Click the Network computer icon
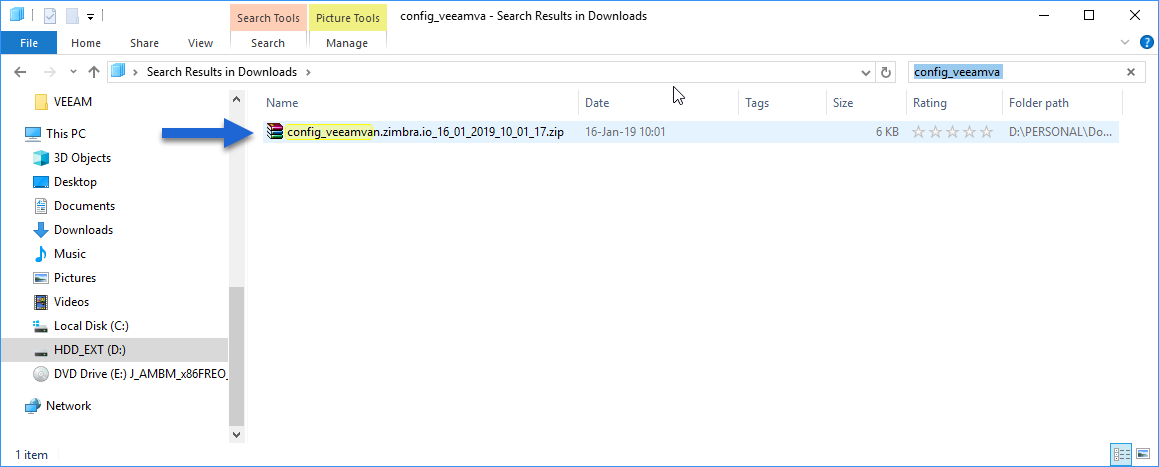This screenshot has height=467, width=1159. pos(33,406)
